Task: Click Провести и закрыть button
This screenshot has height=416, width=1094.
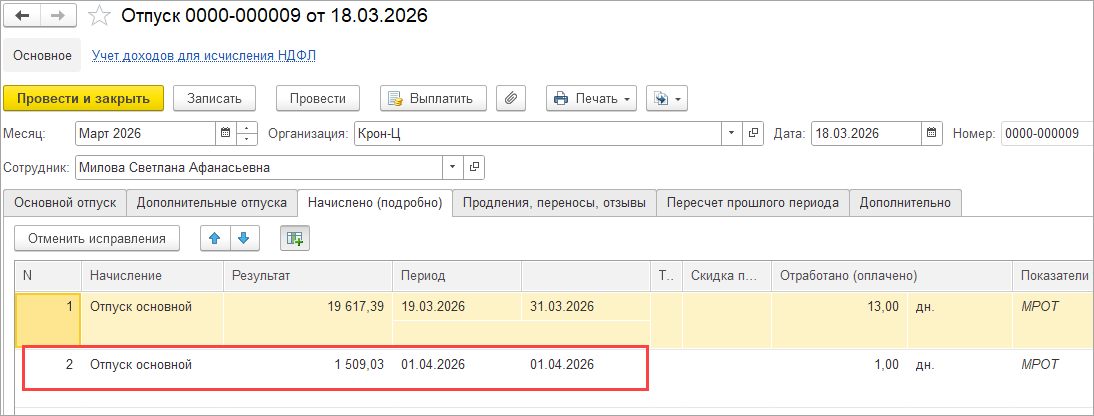Action: click(x=83, y=98)
